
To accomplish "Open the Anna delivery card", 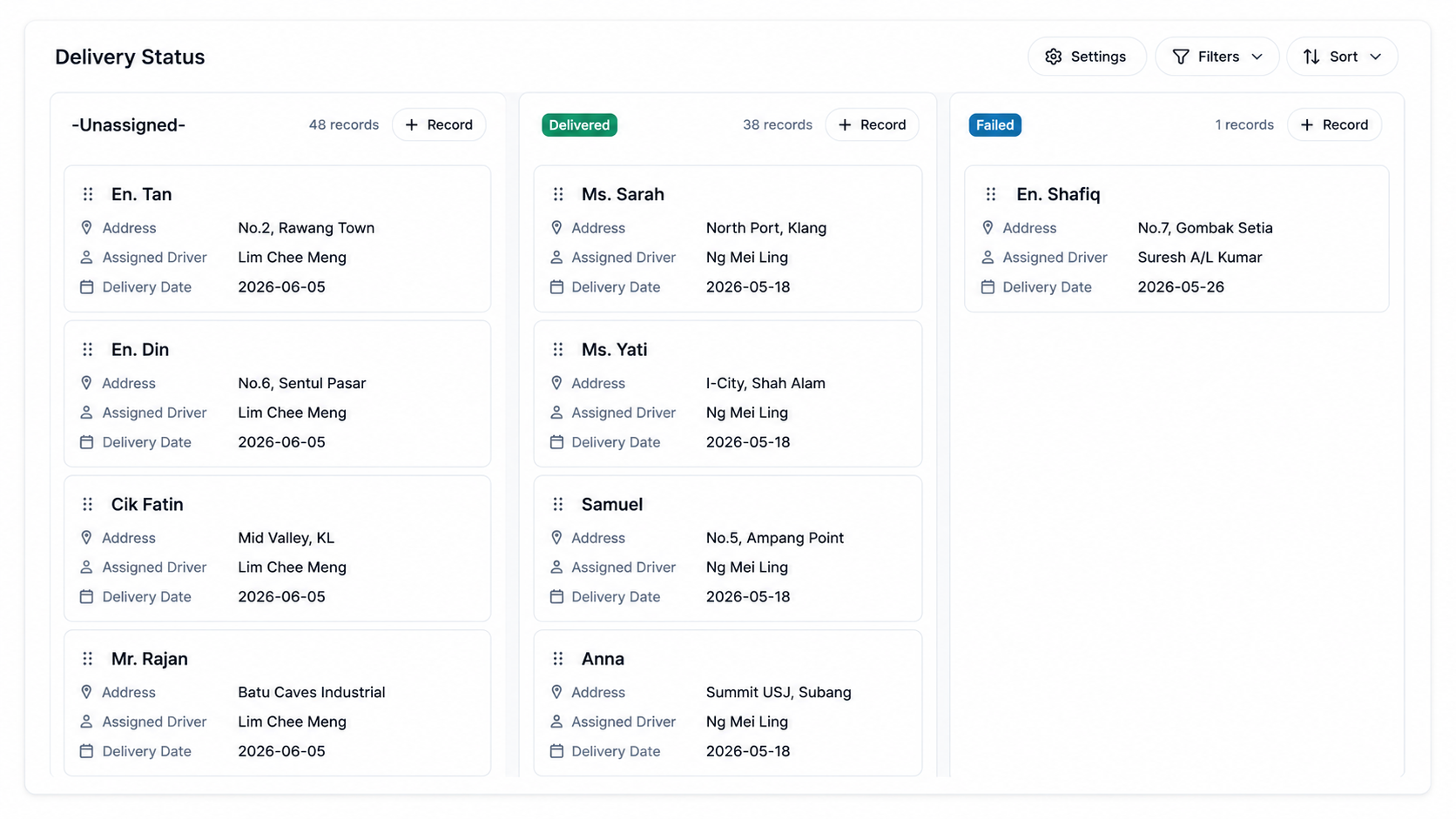I will tap(728, 703).
